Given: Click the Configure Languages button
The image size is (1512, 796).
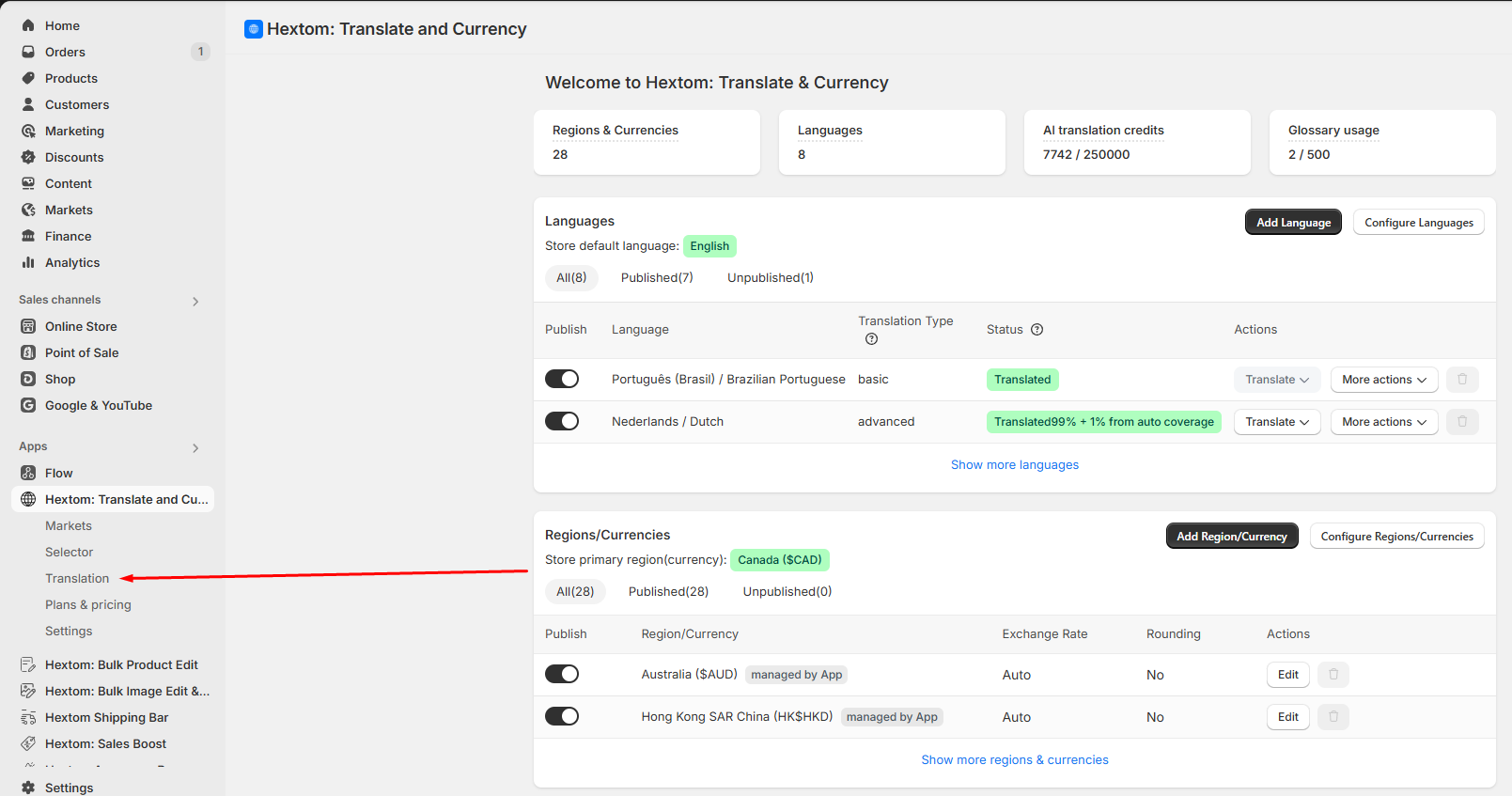Looking at the screenshot, I should [1419, 223].
